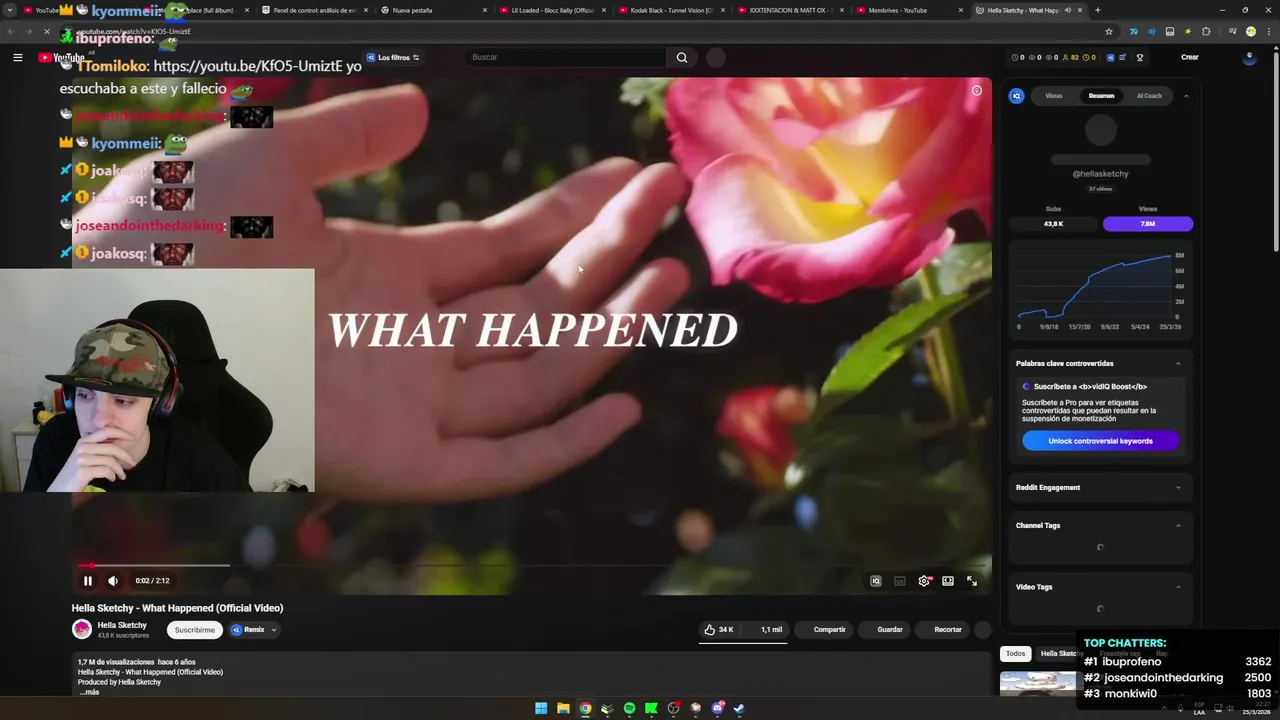Screen dimensions: 1280x720
Task: Collapse the Video Tags section
Action: 1178,588
